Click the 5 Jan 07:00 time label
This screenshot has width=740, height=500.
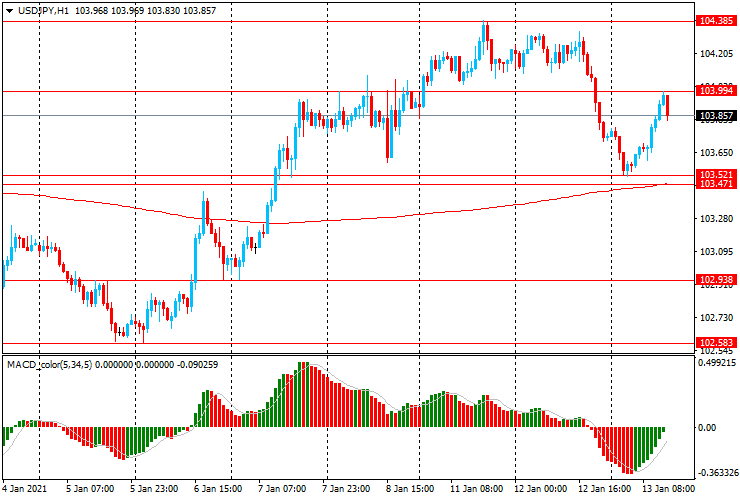click(90, 488)
